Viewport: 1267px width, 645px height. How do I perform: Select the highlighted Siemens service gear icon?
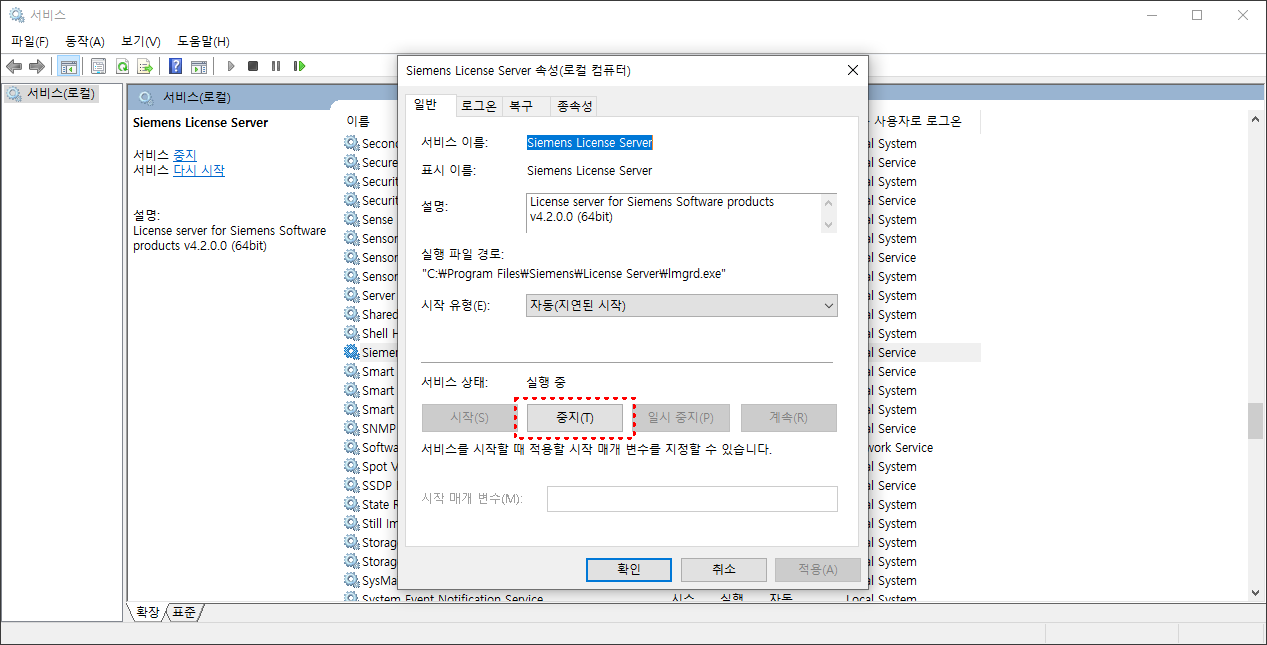[x=351, y=352]
